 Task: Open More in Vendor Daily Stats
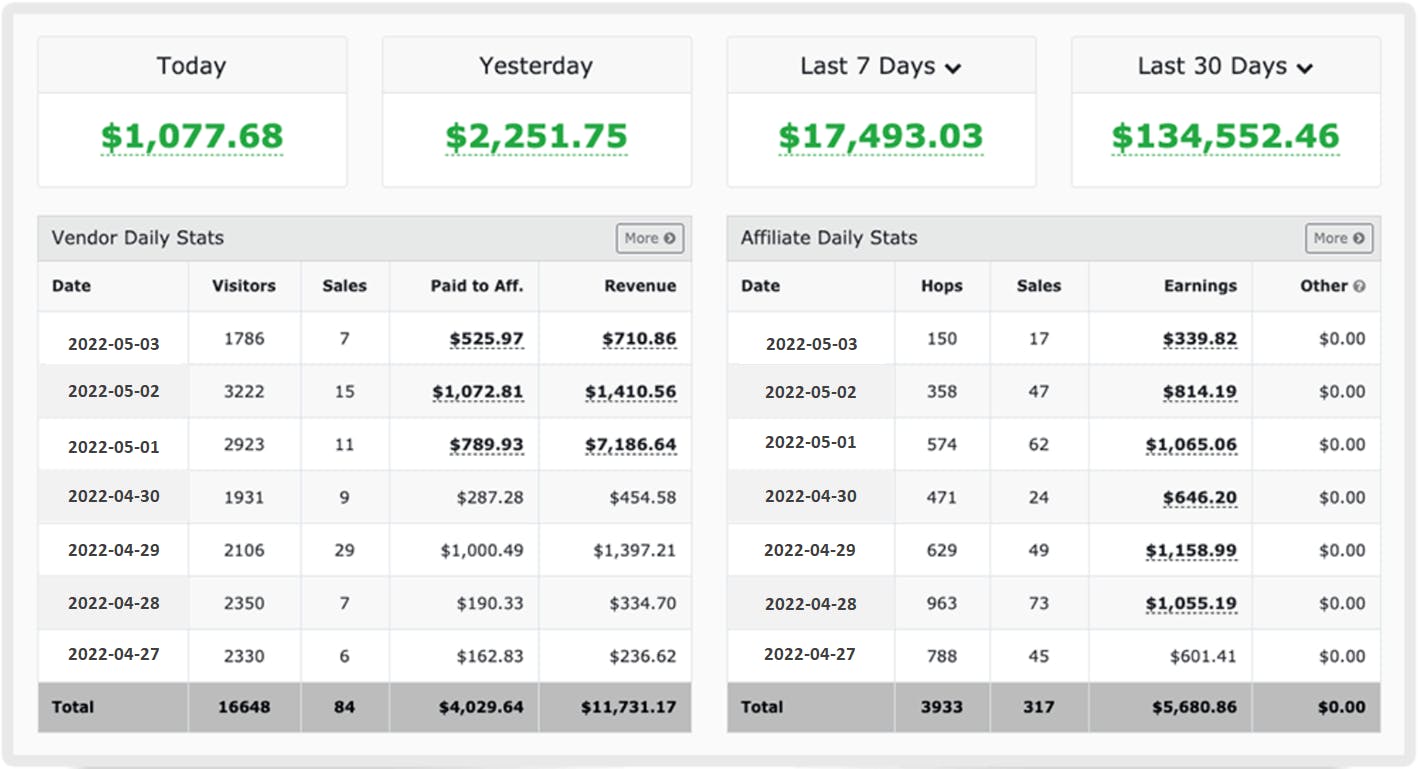click(x=650, y=238)
